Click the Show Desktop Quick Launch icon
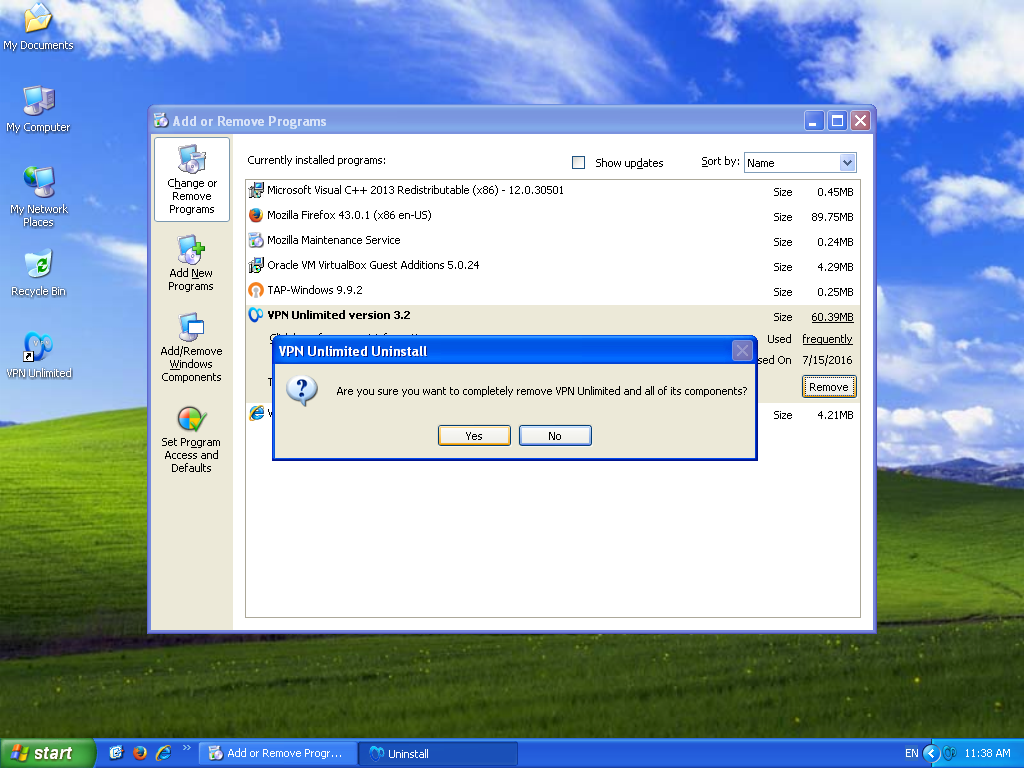The width and height of the screenshot is (1024, 768). point(116,753)
